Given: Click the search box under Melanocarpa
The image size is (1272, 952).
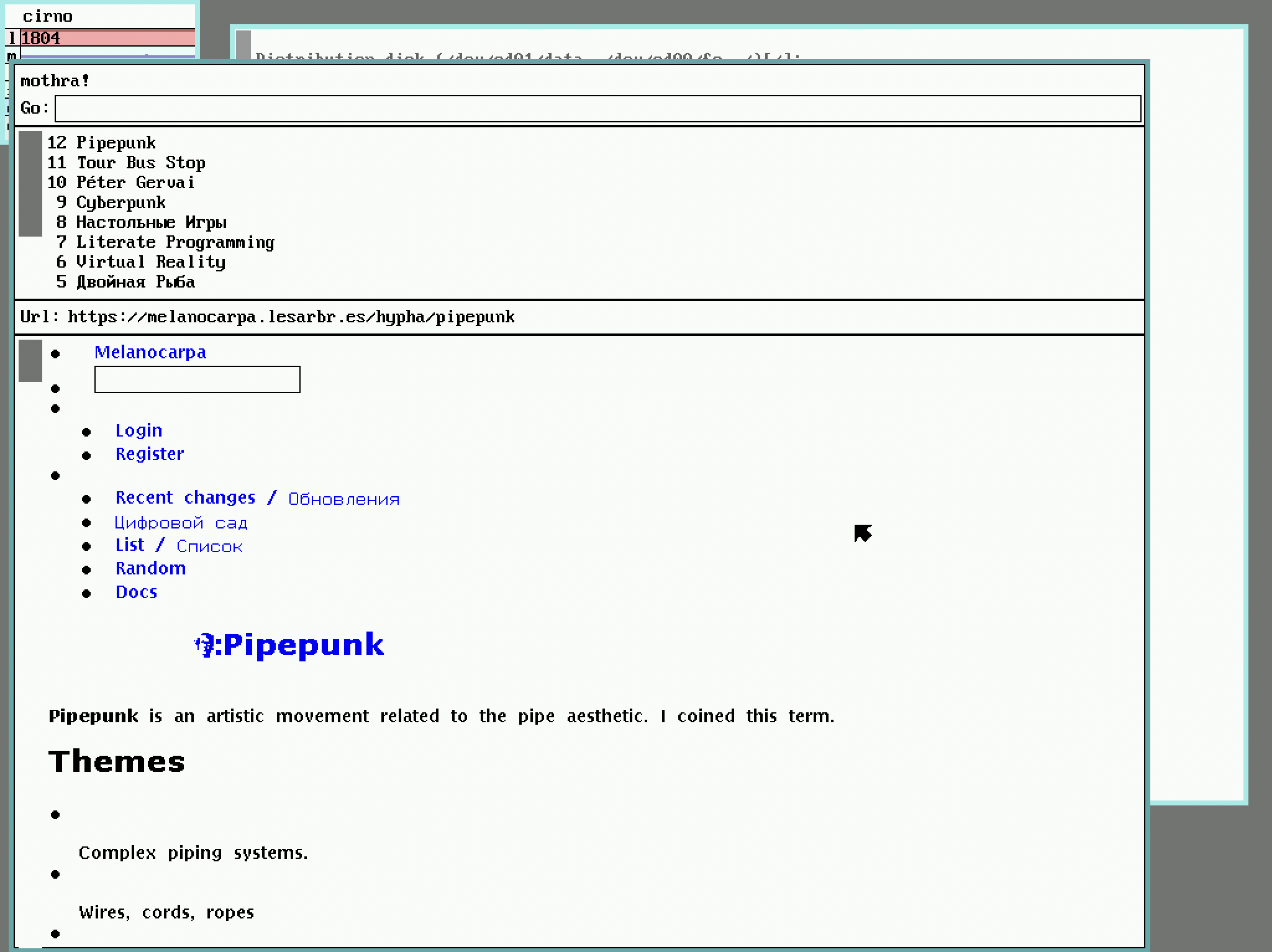Looking at the screenshot, I should coord(198,379).
